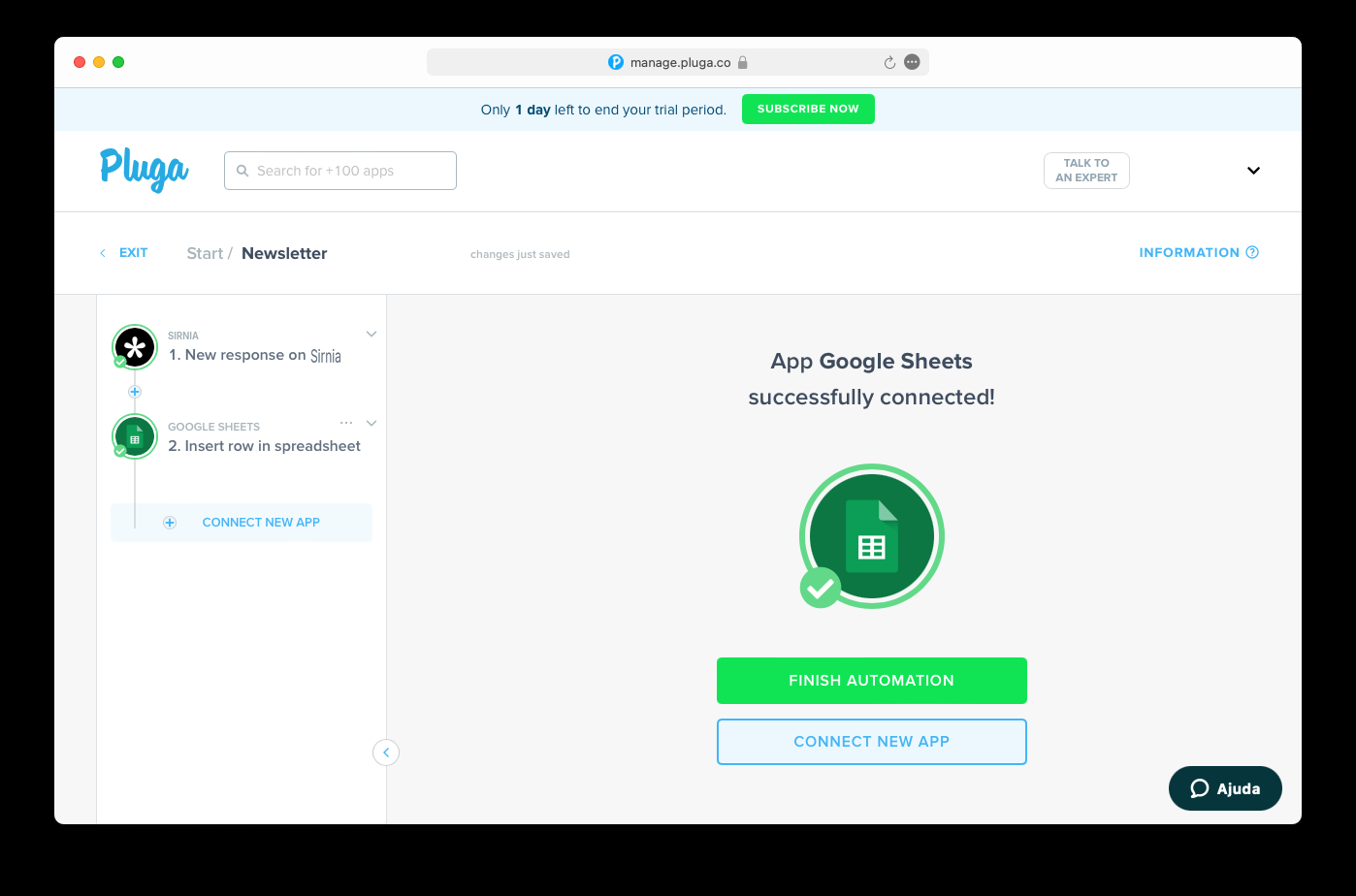Click the 'changes just saved' status text
This screenshot has height=896, width=1356.
[520, 254]
